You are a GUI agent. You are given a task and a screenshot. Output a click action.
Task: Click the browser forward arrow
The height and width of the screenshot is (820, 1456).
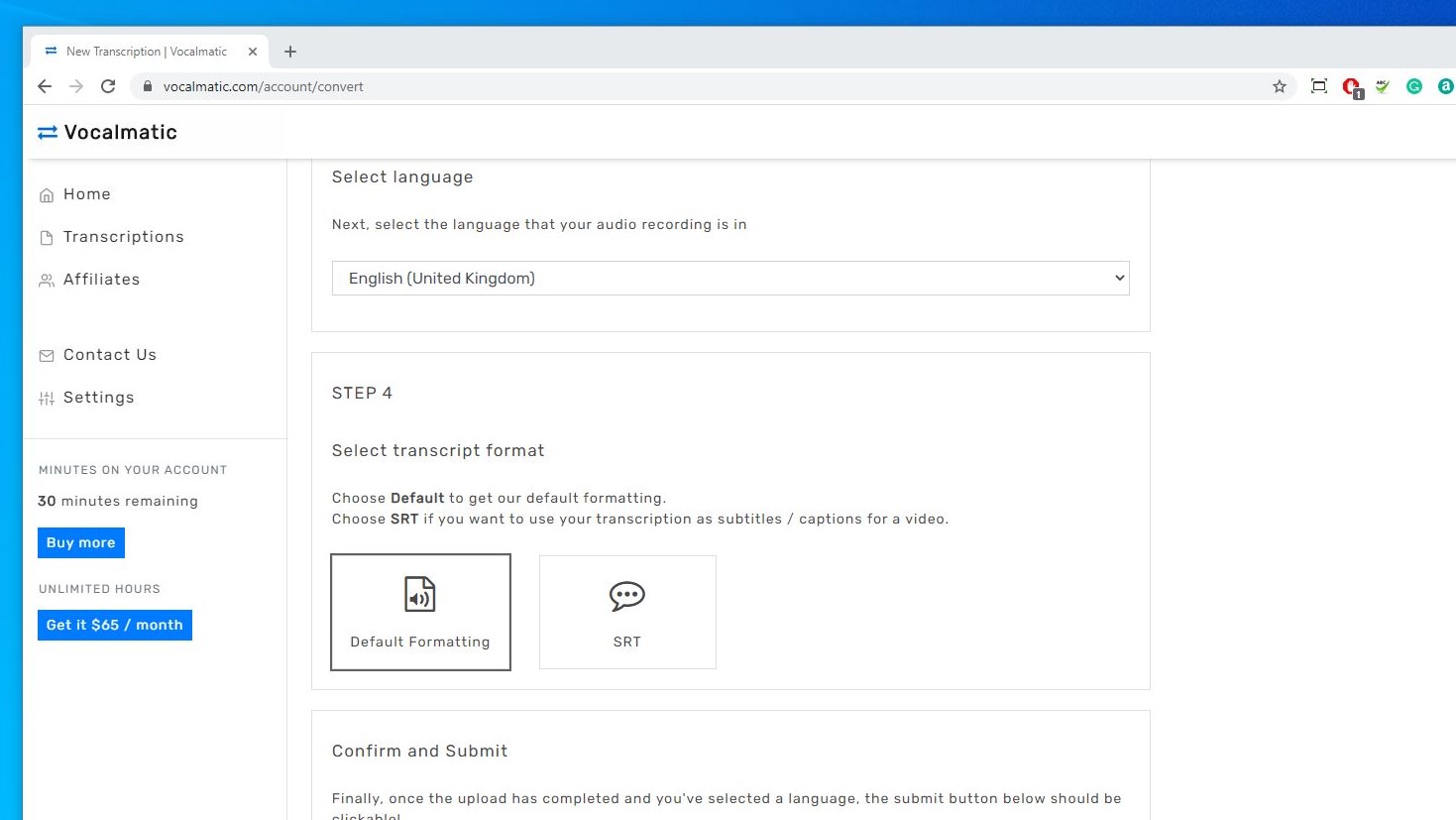76,86
